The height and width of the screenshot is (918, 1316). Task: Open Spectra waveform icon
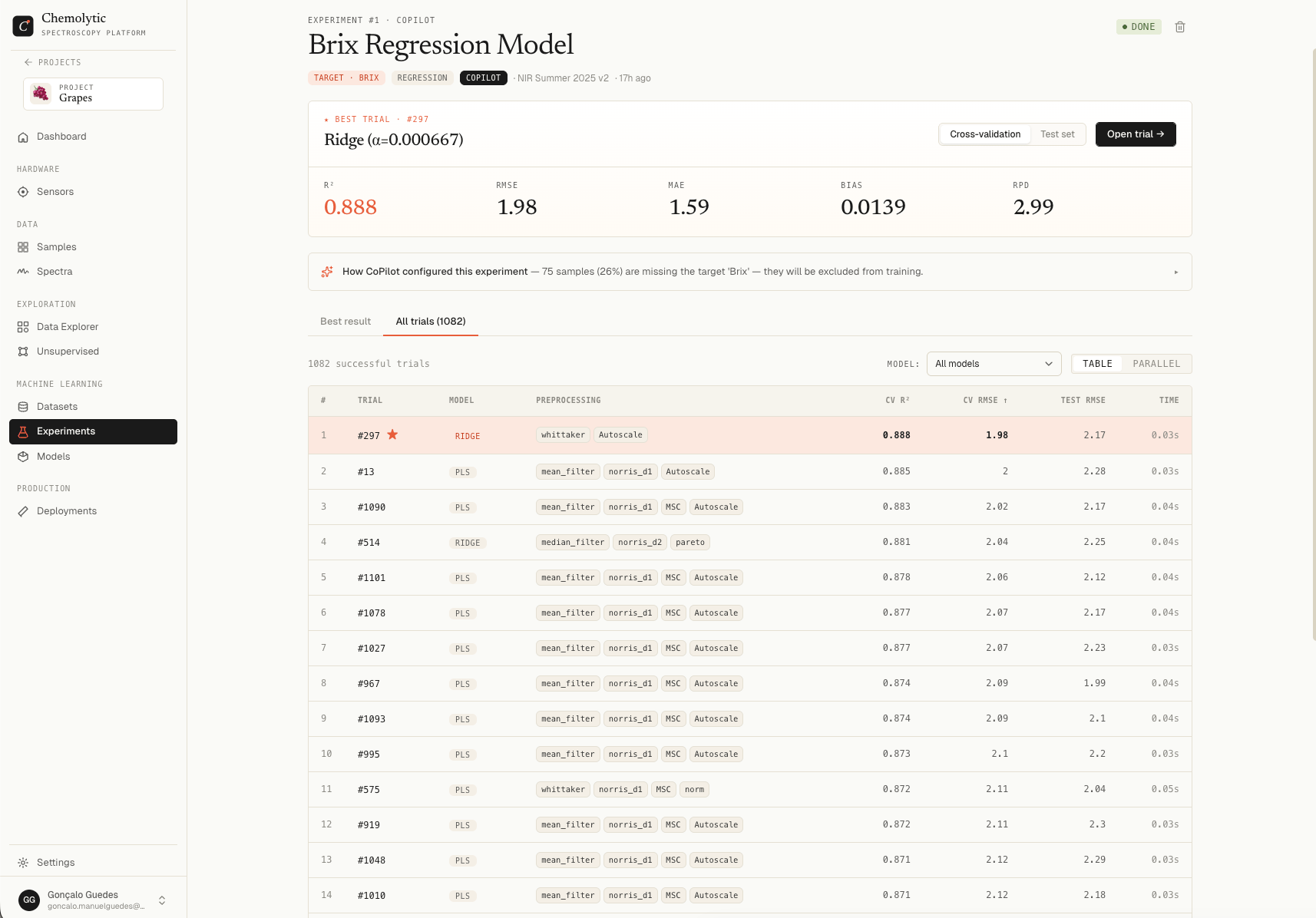(x=23, y=272)
